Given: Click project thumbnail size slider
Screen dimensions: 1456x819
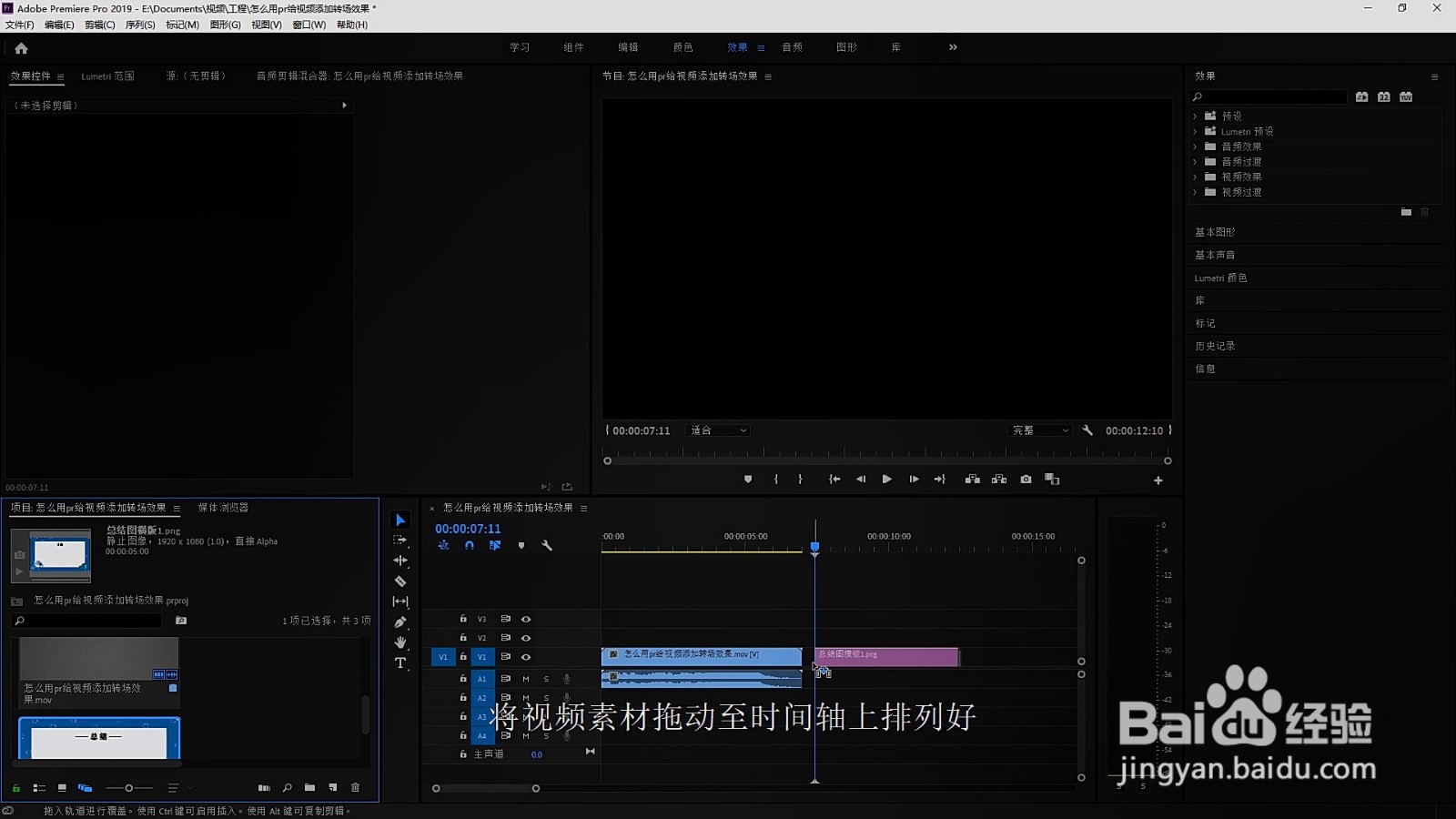Looking at the screenshot, I should pos(129,788).
